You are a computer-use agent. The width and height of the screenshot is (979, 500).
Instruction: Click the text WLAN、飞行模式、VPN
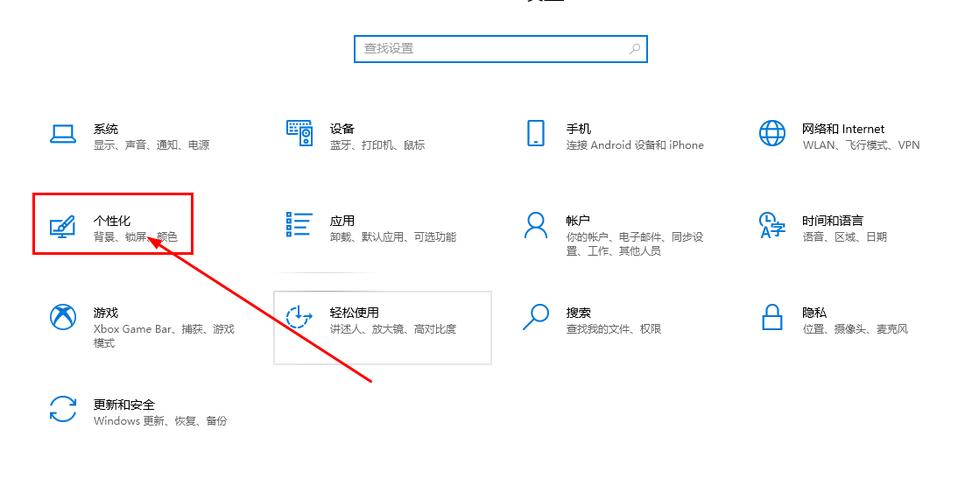(861, 145)
